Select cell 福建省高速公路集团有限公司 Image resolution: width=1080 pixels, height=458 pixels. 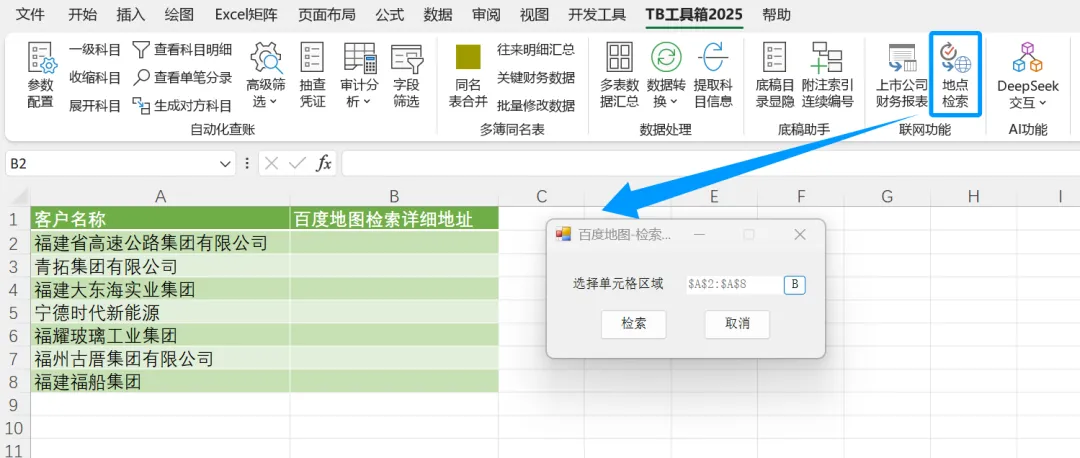click(160, 242)
